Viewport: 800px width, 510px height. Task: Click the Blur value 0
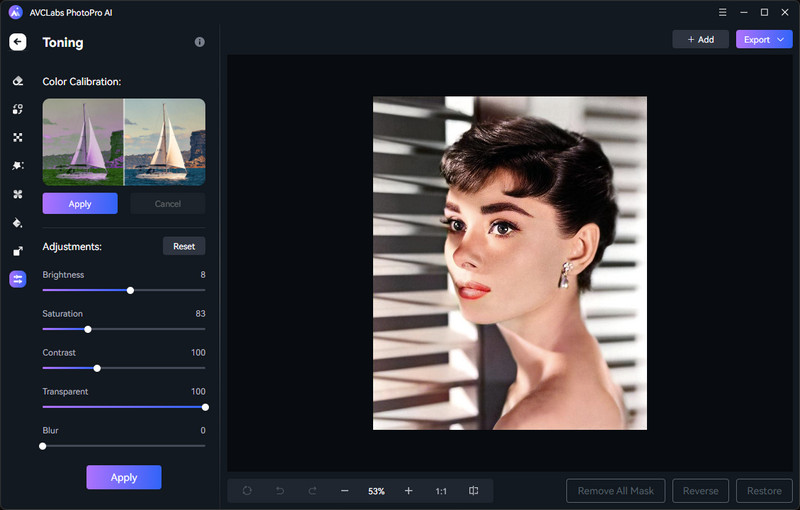click(x=203, y=430)
